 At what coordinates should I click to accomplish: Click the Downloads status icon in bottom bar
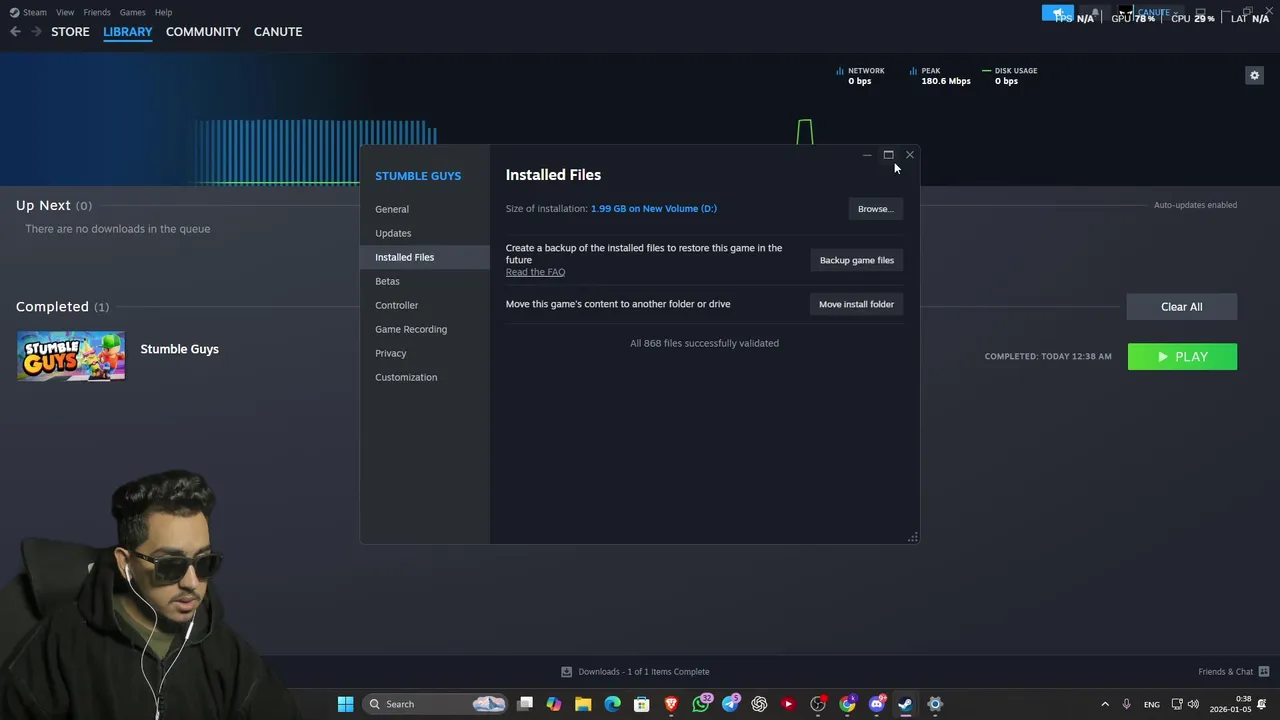tap(566, 672)
